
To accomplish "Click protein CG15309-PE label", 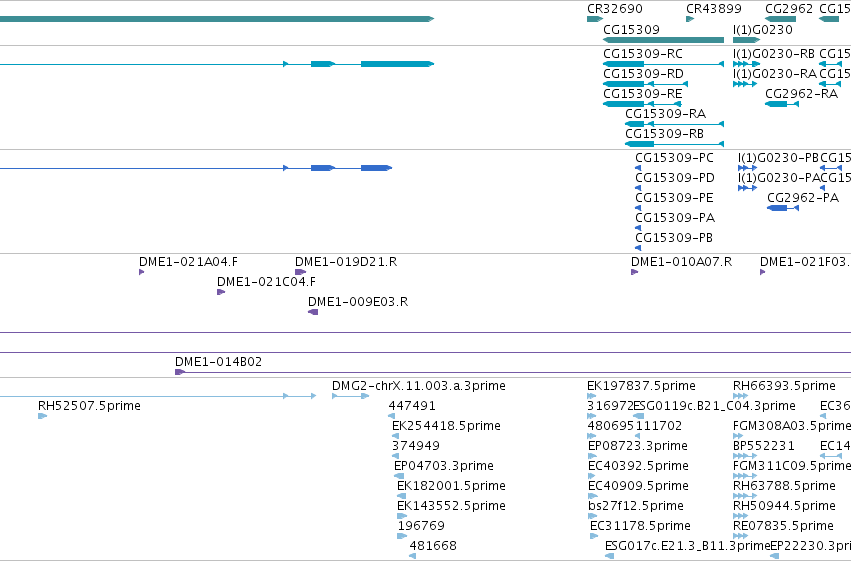I will click(674, 198).
